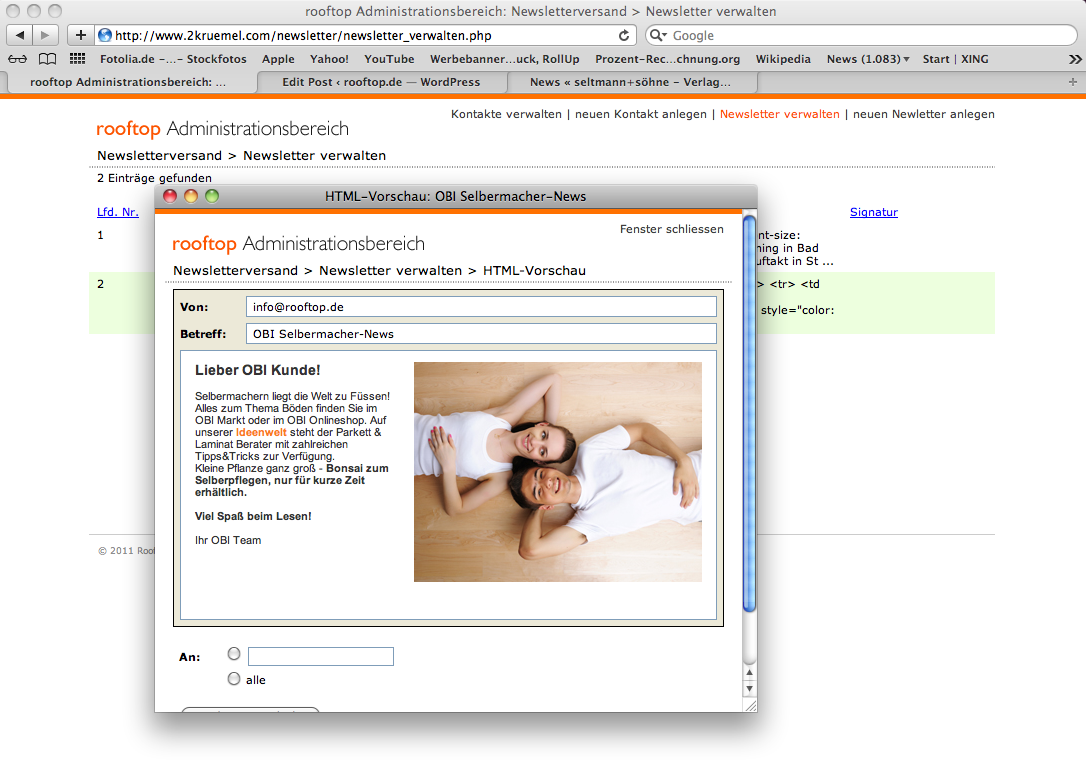Viewport: 1086px width, 768px height.
Task: Open the YouTube bookmark
Action: pyautogui.click(x=389, y=59)
